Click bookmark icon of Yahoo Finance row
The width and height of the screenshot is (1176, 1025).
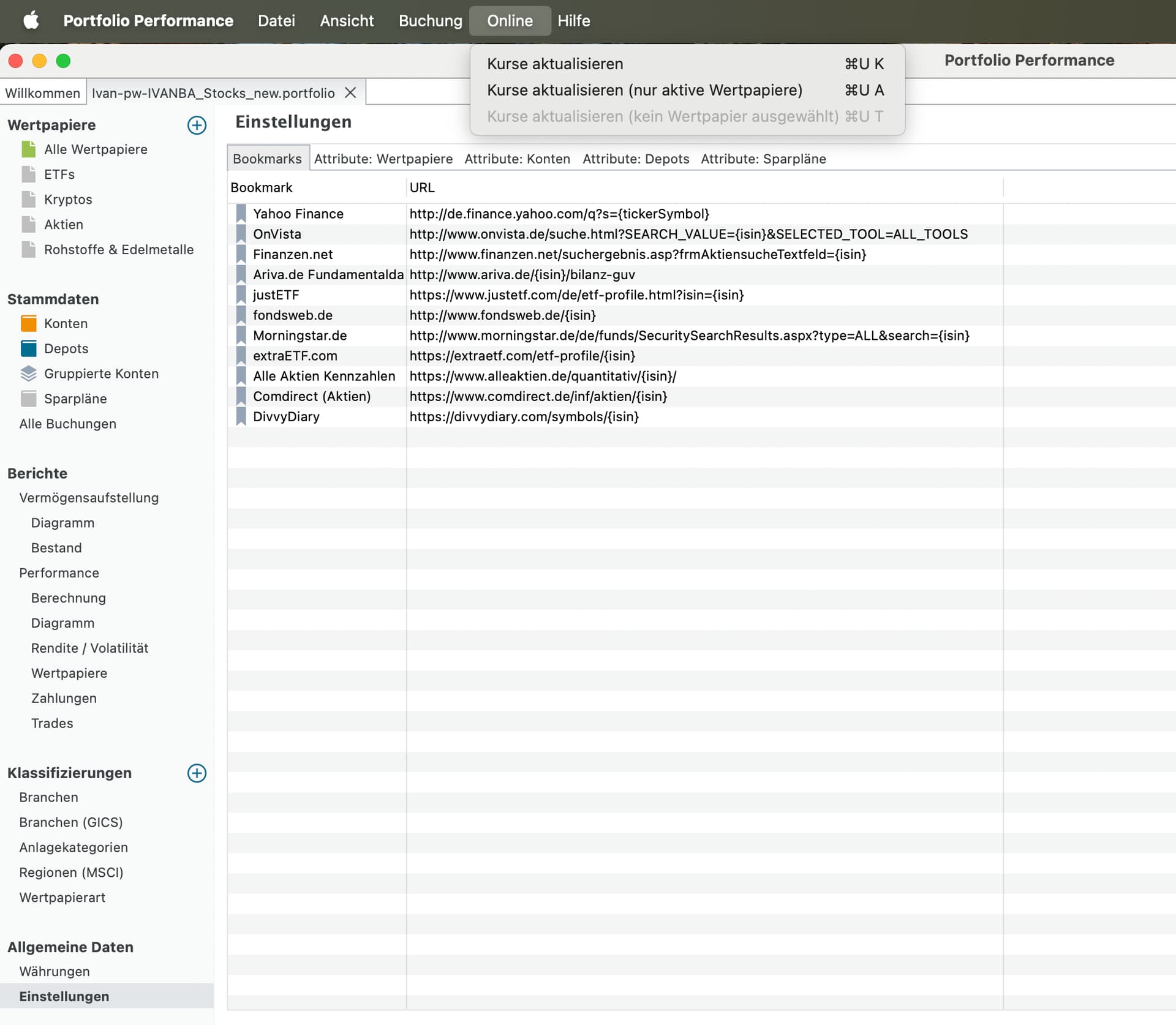point(241,214)
